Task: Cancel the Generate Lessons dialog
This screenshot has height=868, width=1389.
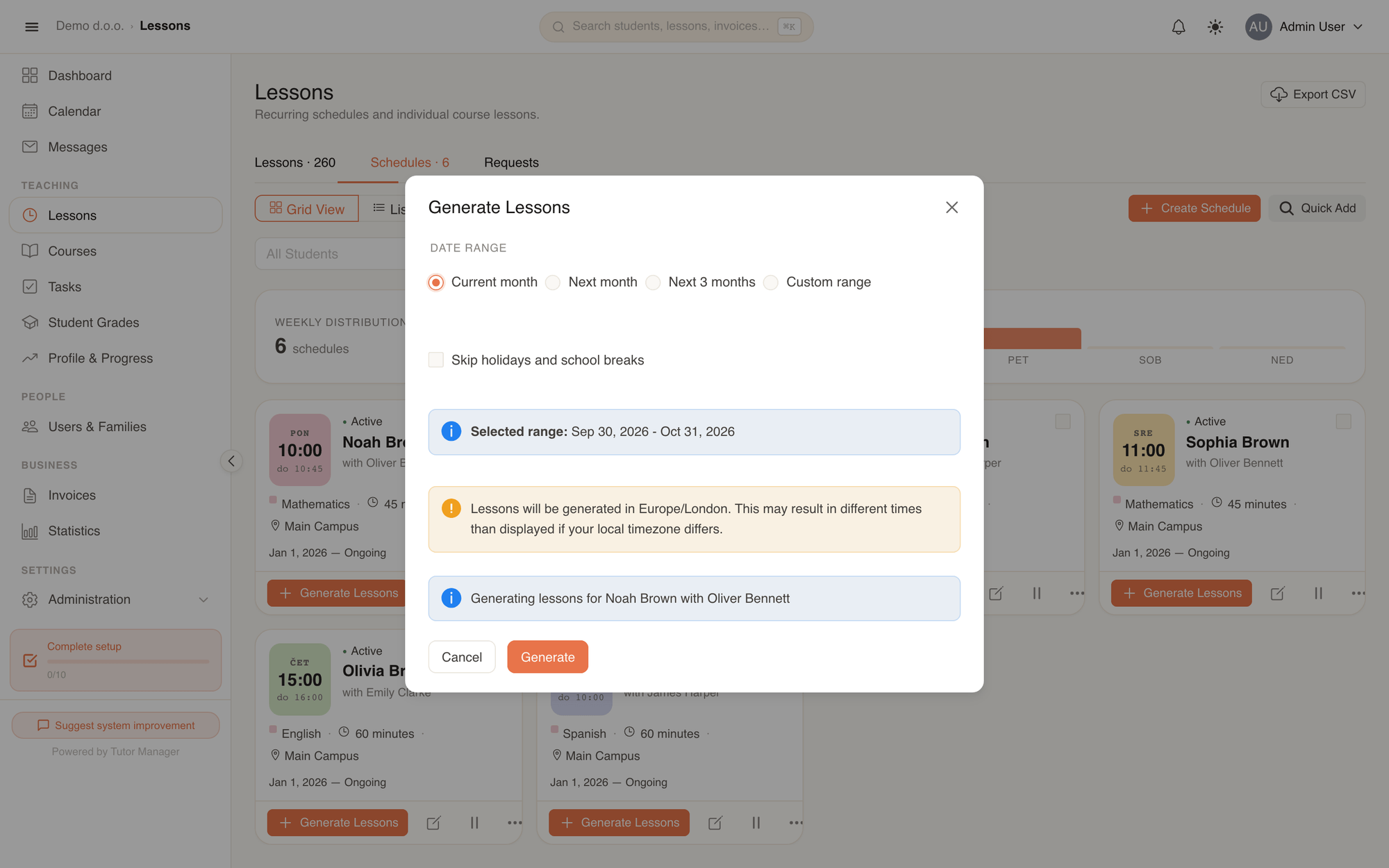Action: [462, 657]
